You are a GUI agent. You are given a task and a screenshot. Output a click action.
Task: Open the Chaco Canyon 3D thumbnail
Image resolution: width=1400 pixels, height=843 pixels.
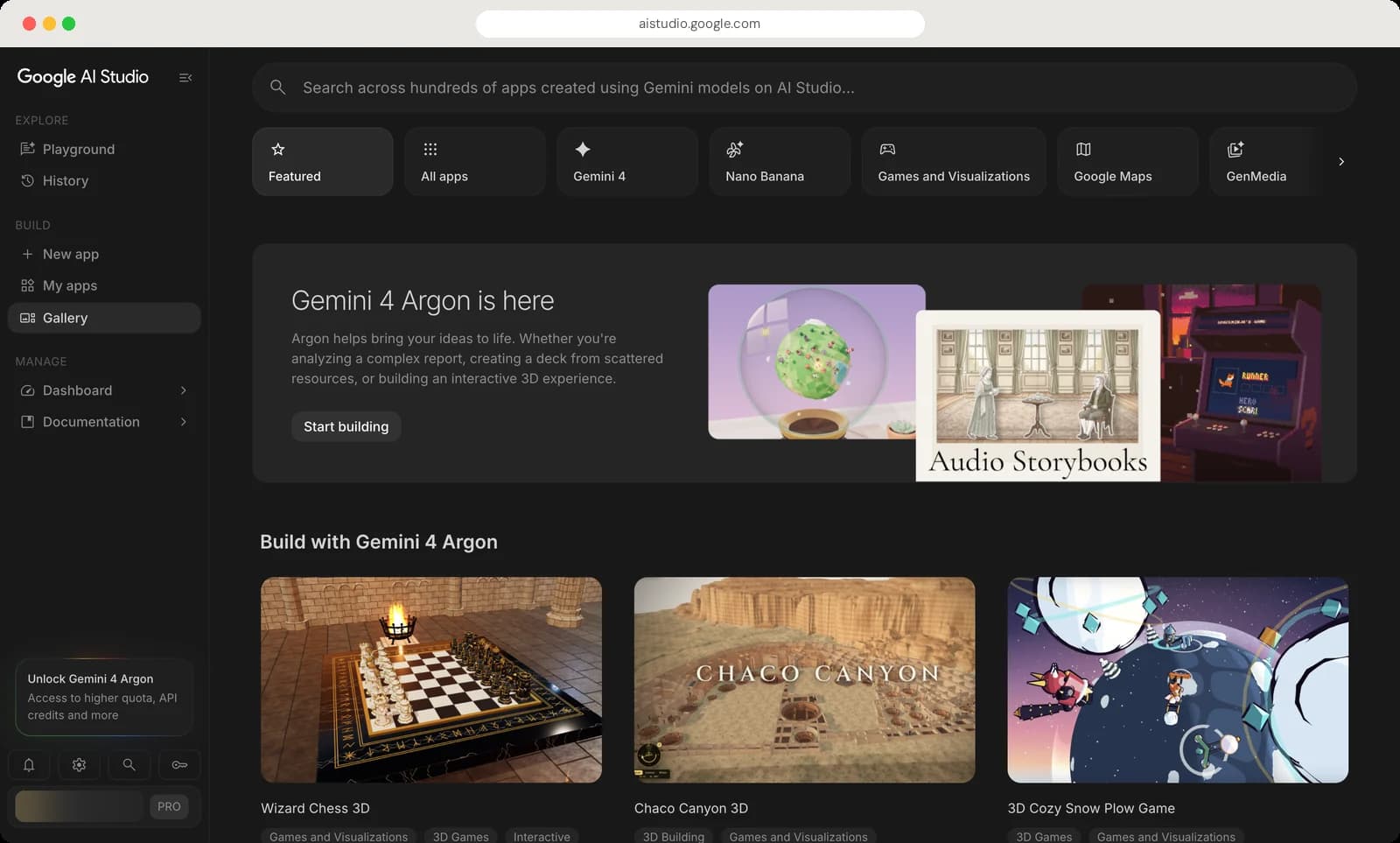(804, 680)
